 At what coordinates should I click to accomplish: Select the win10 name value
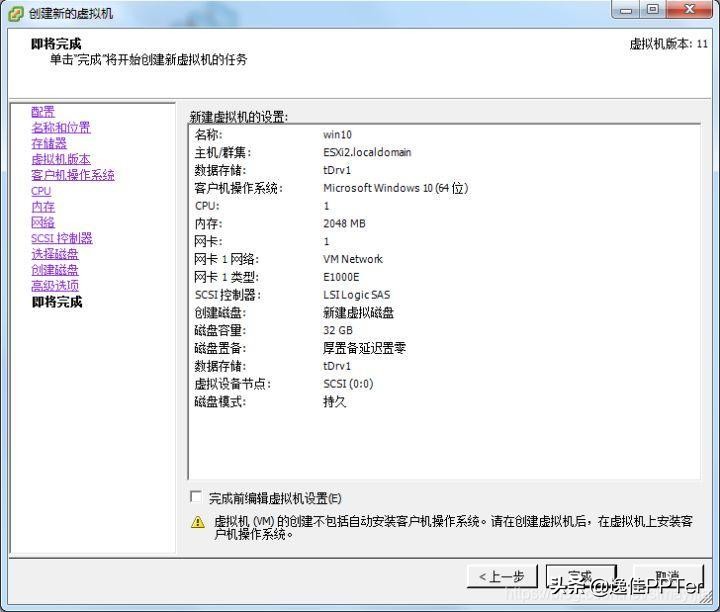pos(337,135)
